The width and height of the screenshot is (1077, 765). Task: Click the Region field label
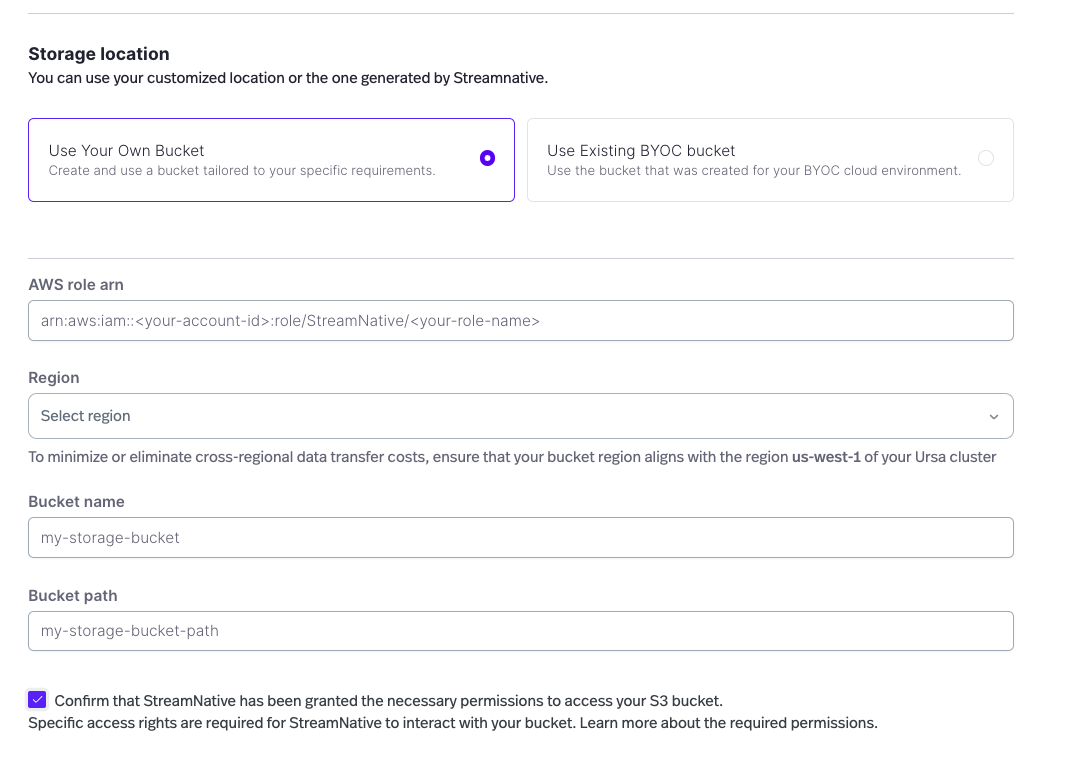[54, 378]
